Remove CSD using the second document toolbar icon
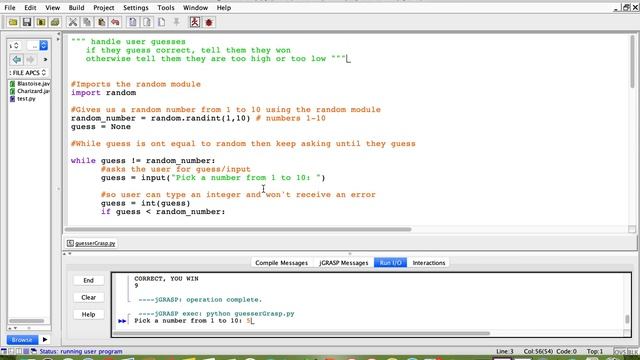This screenshot has width=640, height=360. click(x=147, y=22)
